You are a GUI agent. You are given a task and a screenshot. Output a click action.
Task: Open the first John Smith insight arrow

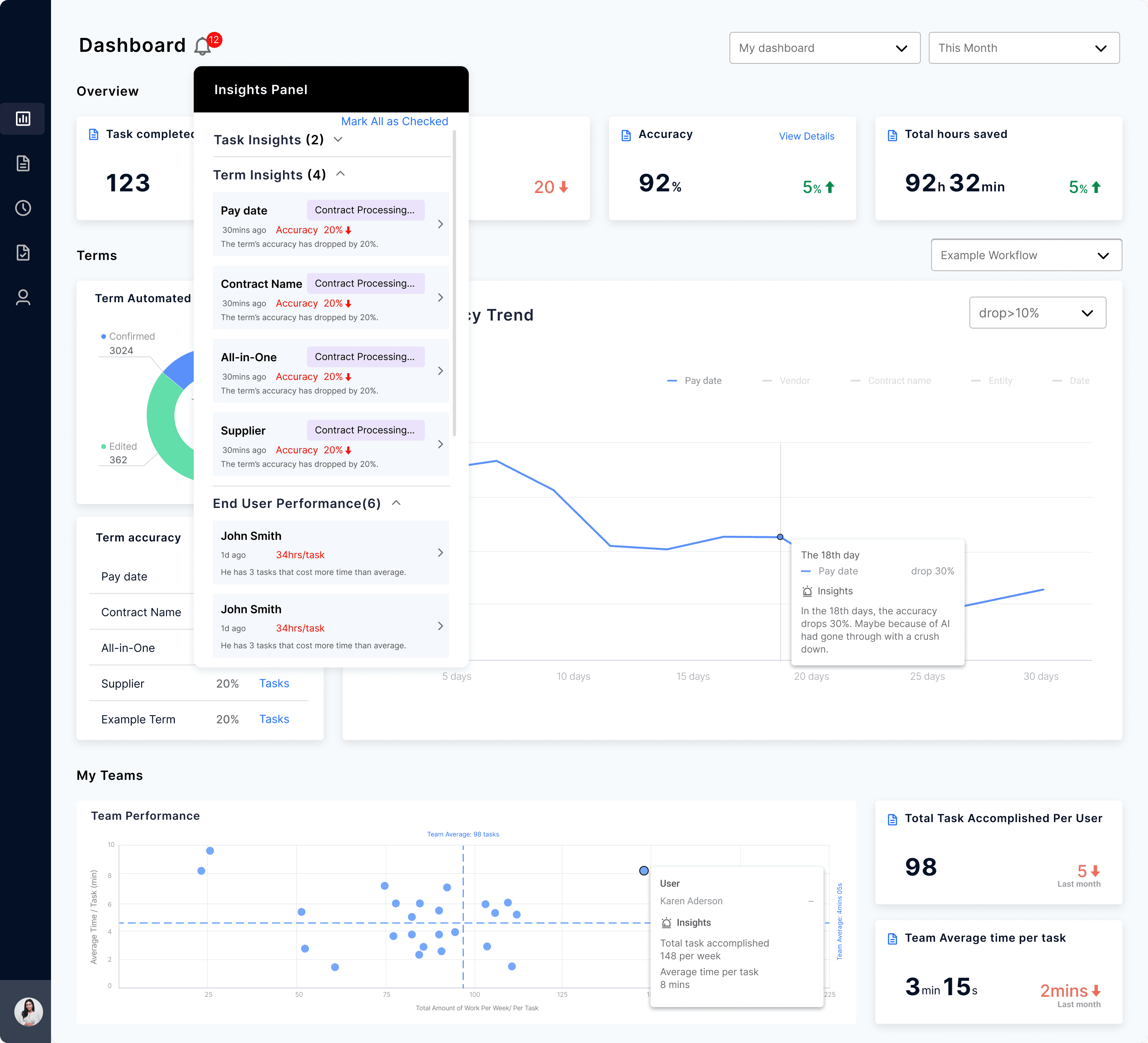point(440,553)
